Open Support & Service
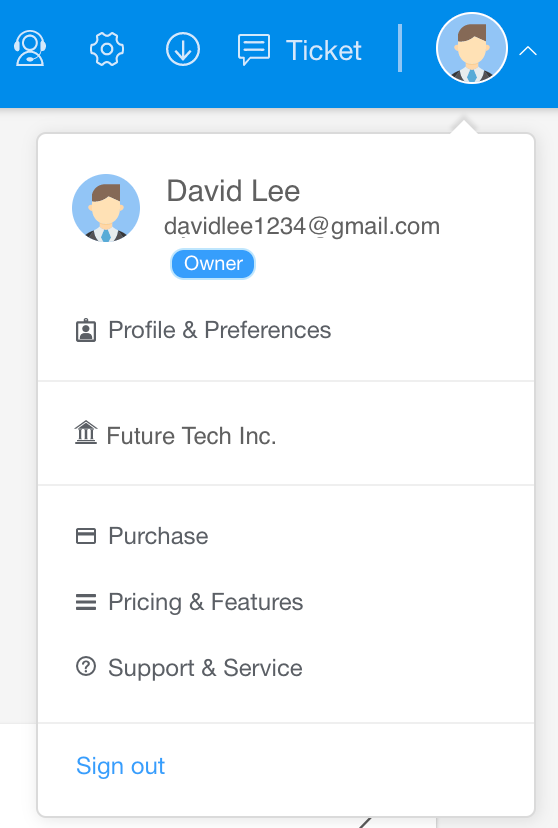The height and width of the screenshot is (828, 558). click(x=205, y=668)
